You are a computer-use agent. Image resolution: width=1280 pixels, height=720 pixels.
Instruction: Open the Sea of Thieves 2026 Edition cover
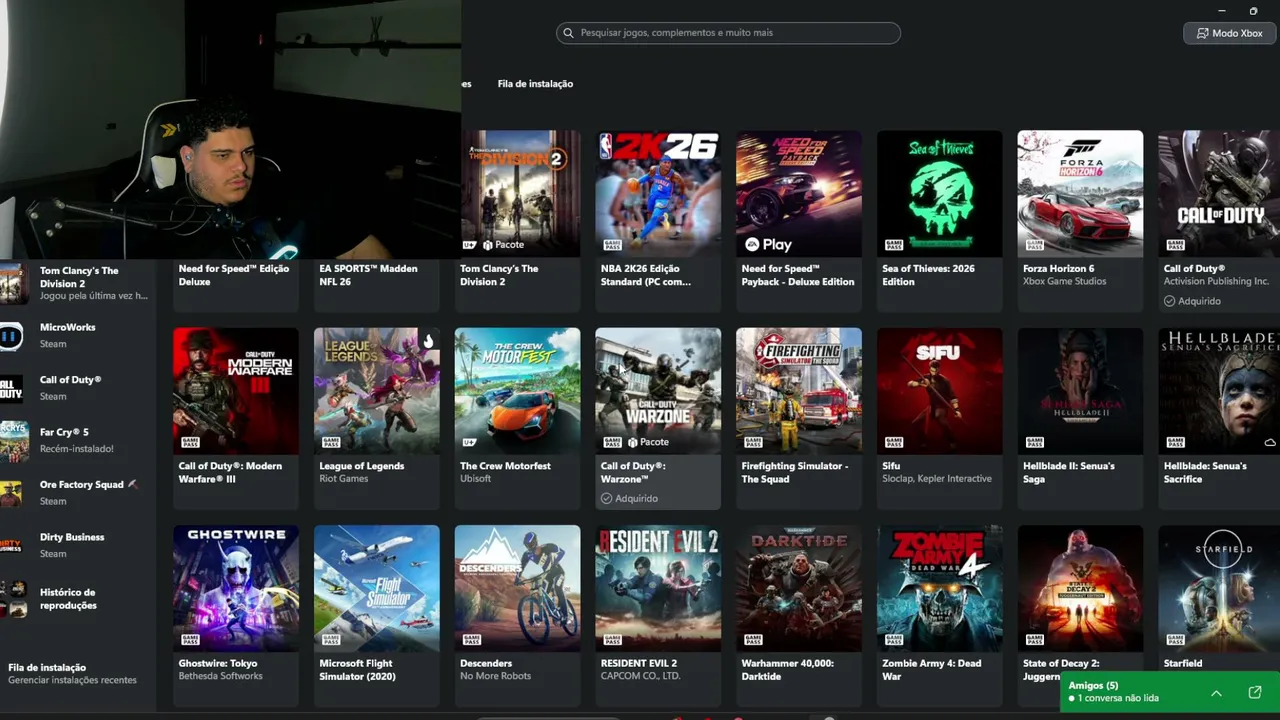pyautogui.click(x=939, y=193)
